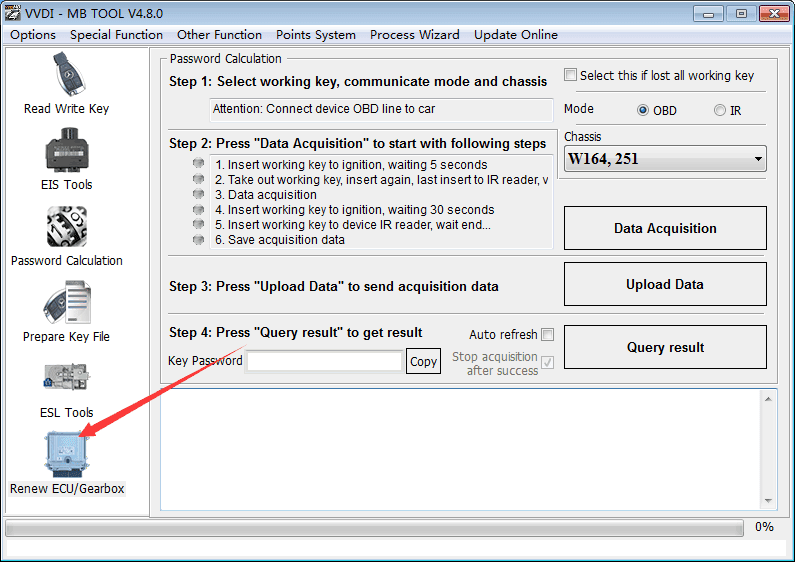Open the Options menu
795x562 pixels.
(33, 34)
